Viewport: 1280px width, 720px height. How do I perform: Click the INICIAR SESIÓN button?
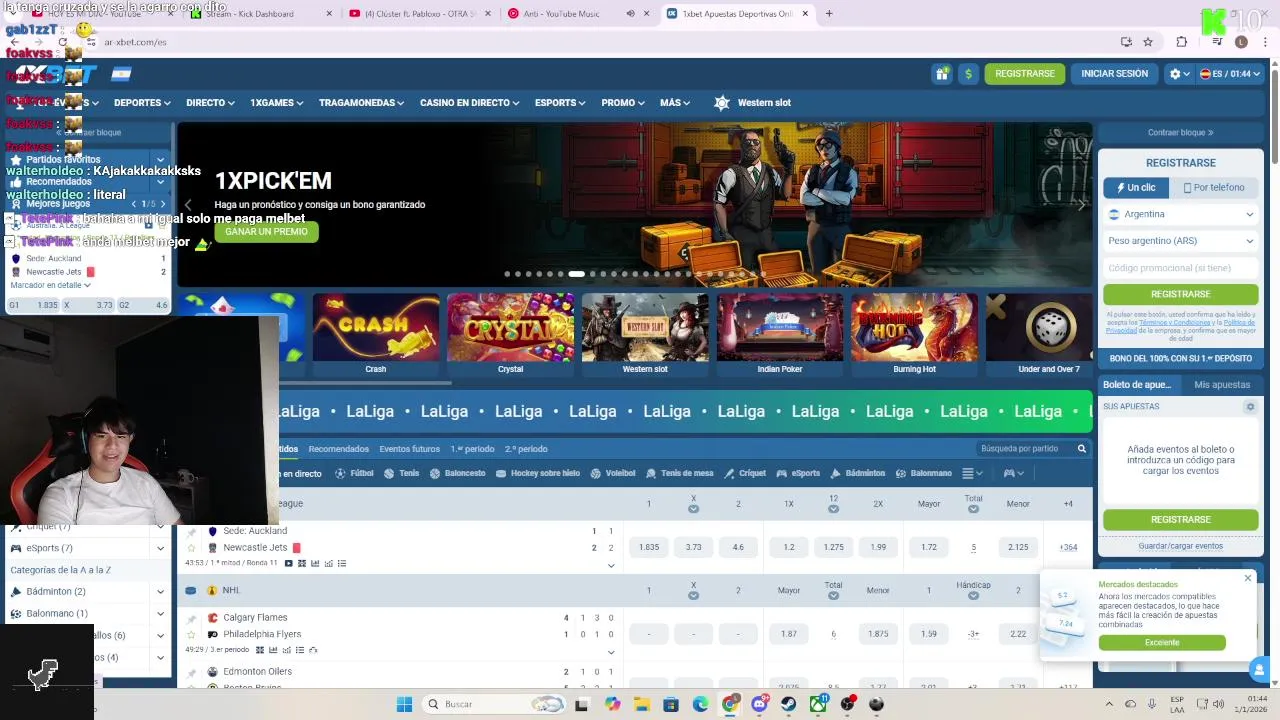tap(1114, 74)
